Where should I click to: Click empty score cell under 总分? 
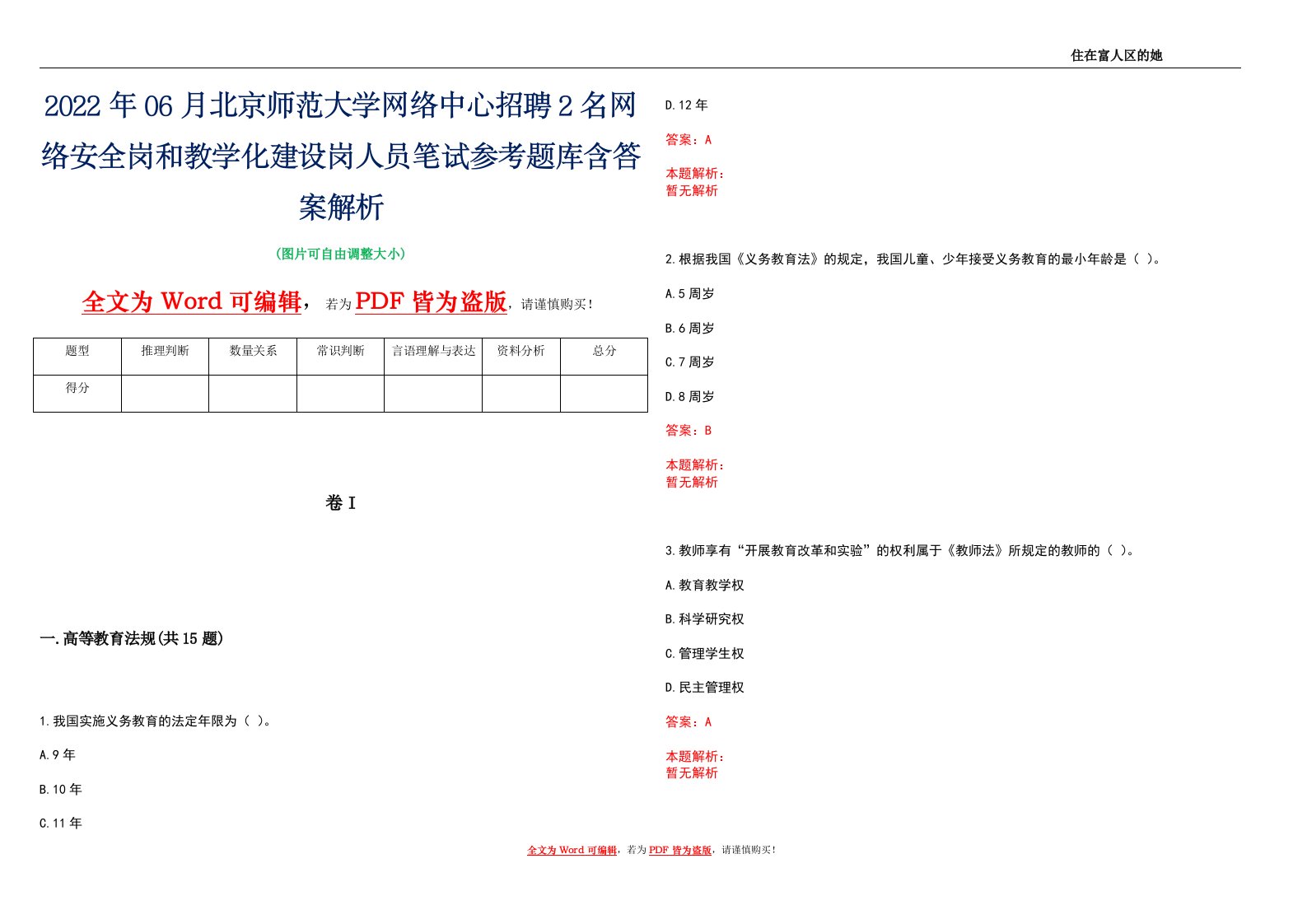tap(604, 394)
